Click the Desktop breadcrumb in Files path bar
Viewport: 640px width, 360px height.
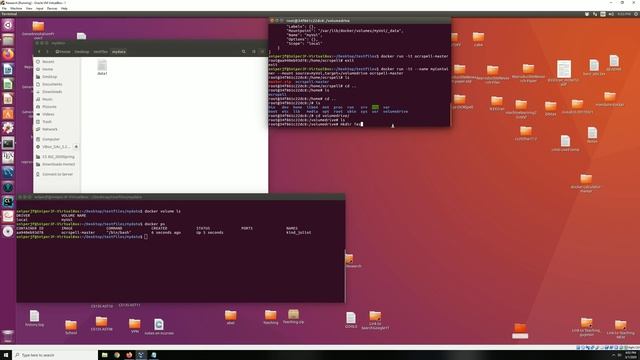click(x=82, y=51)
